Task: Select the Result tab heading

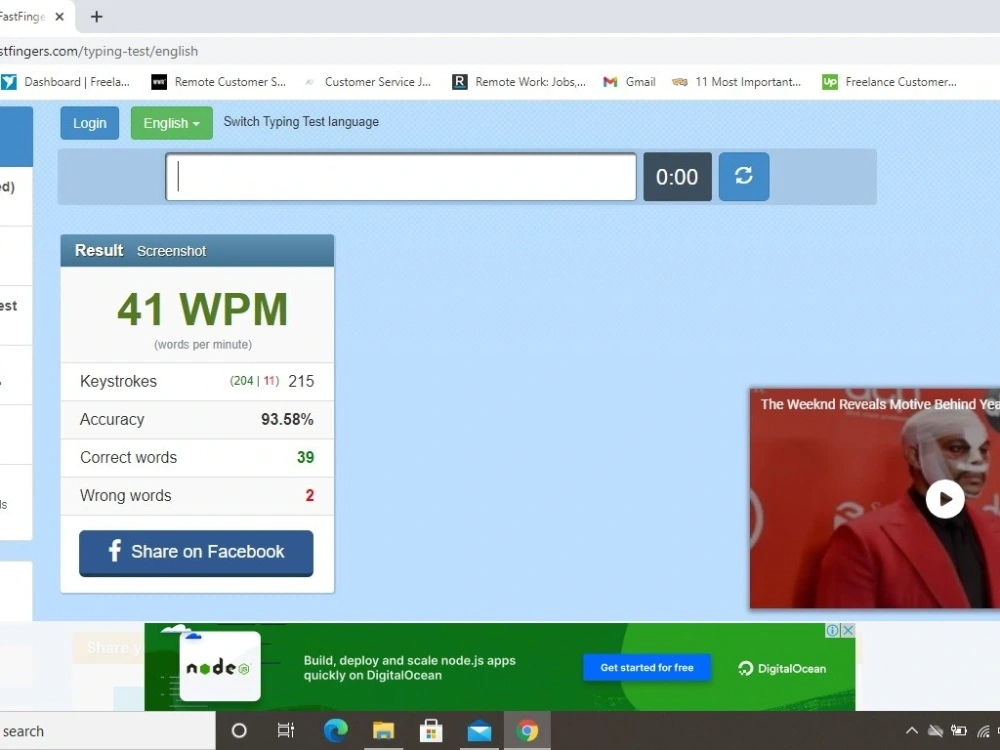Action: click(99, 251)
